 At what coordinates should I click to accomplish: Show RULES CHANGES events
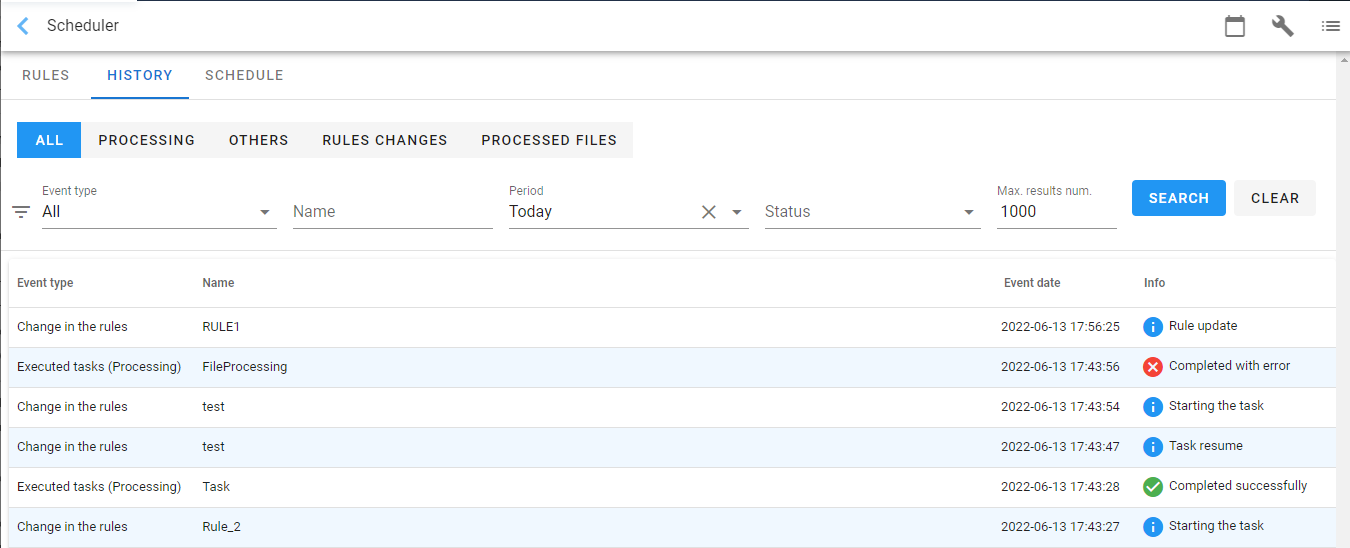385,140
